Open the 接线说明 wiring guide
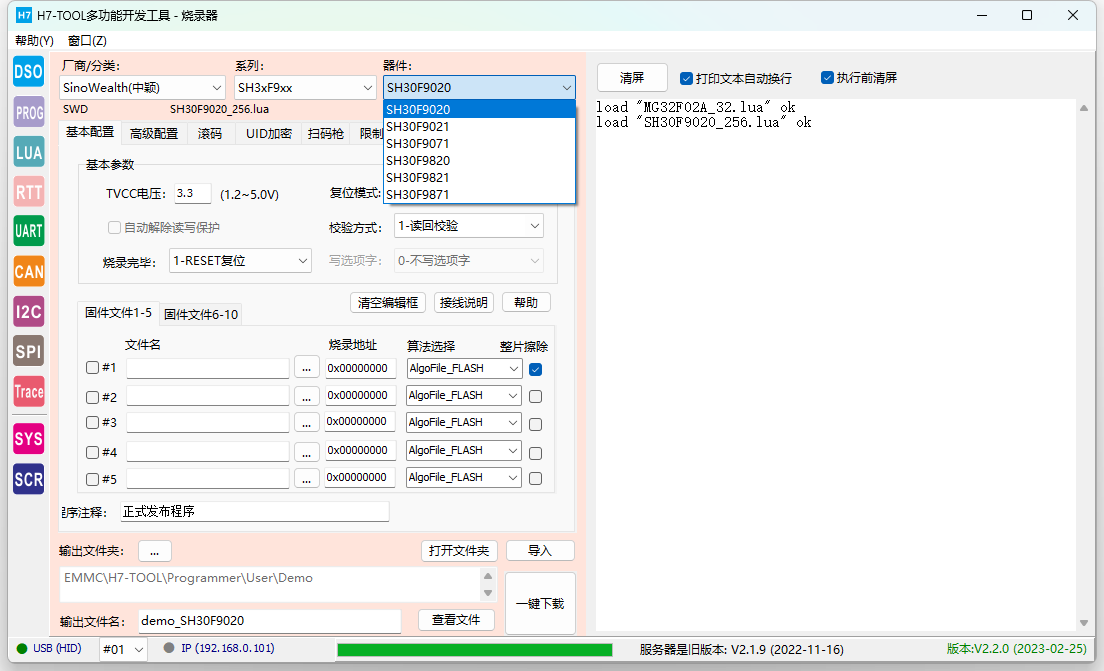The image size is (1104, 671). click(463, 303)
